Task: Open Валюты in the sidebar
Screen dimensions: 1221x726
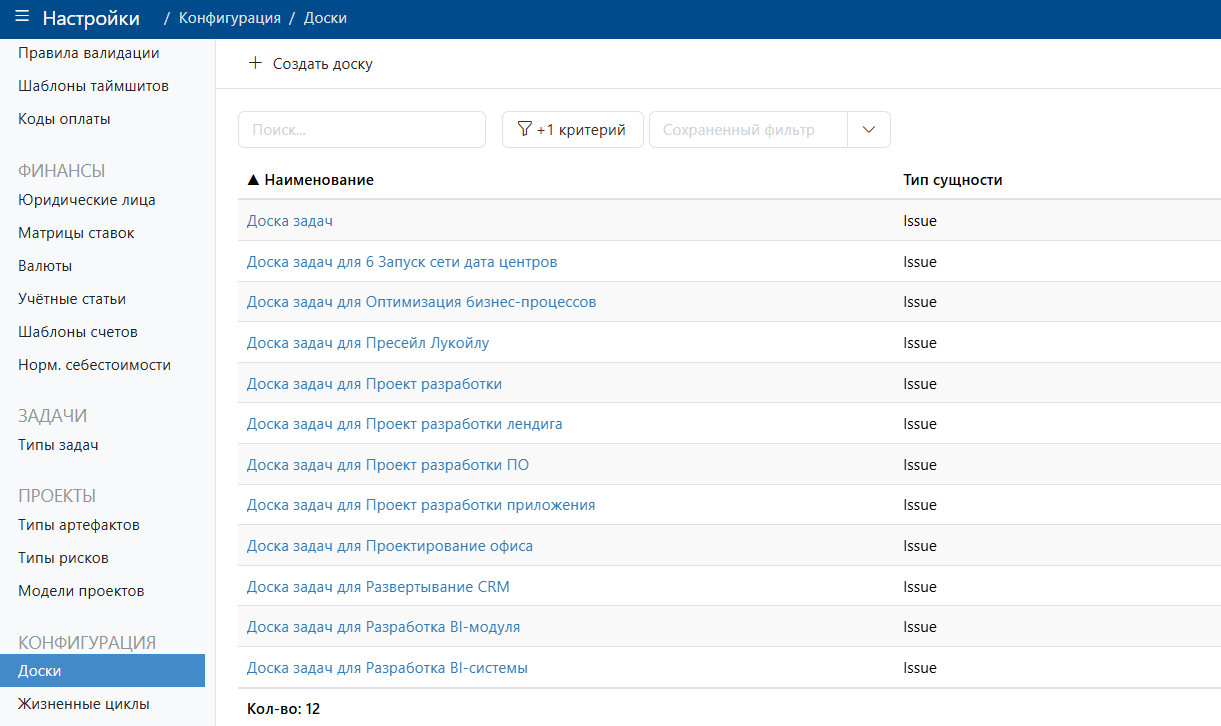Action: (45, 266)
